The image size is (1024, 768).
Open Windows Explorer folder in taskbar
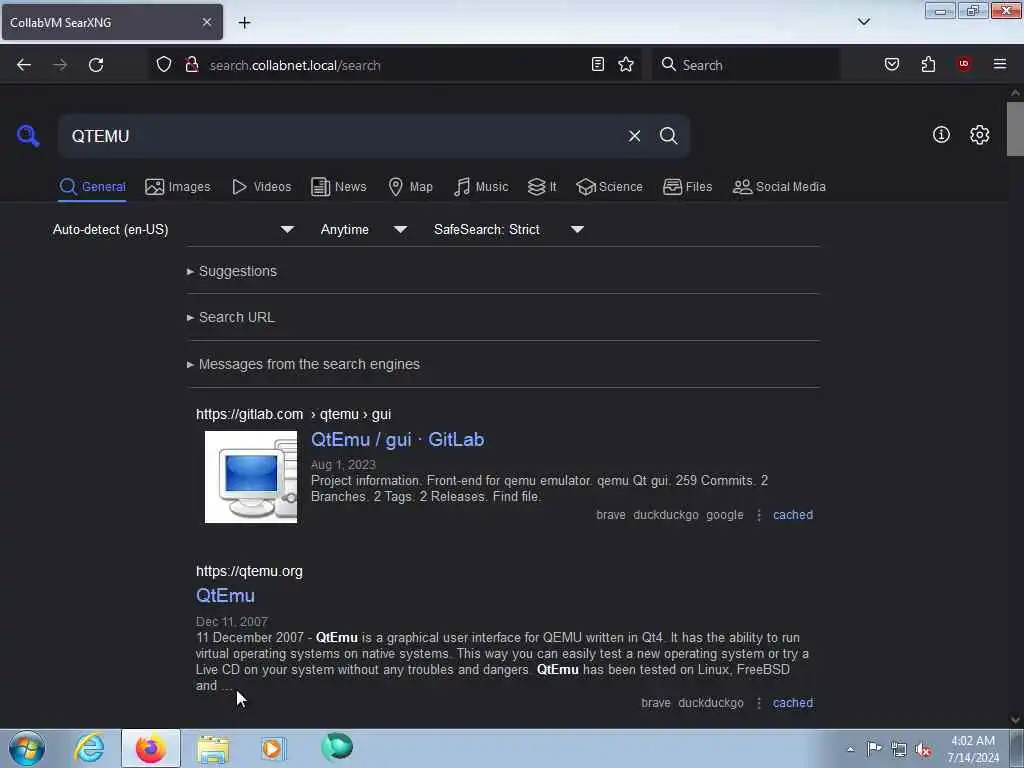click(x=213, y=748)
